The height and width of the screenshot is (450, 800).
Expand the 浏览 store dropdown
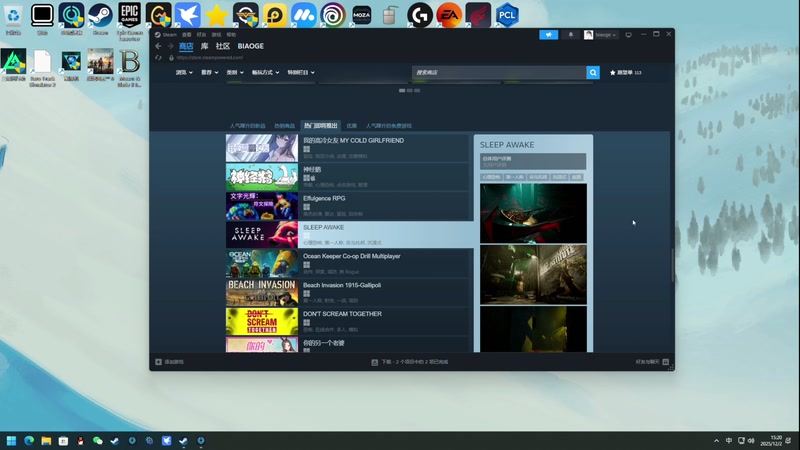(x=184, y=72)
